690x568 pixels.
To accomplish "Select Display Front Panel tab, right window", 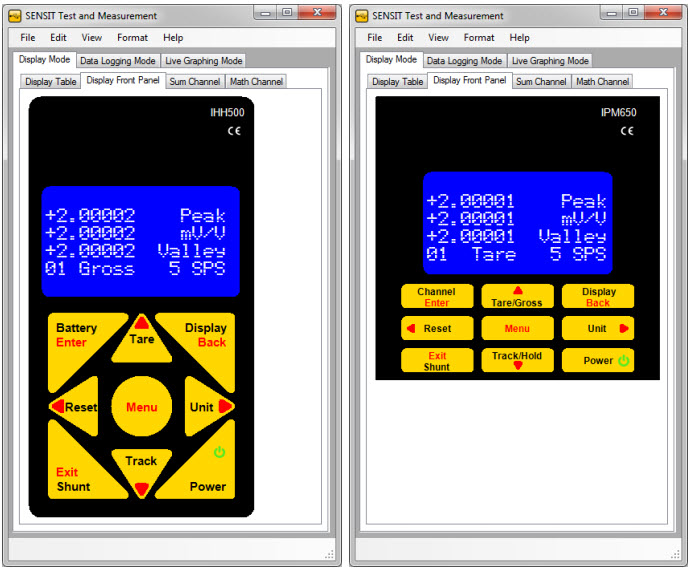I will [470, 81].
